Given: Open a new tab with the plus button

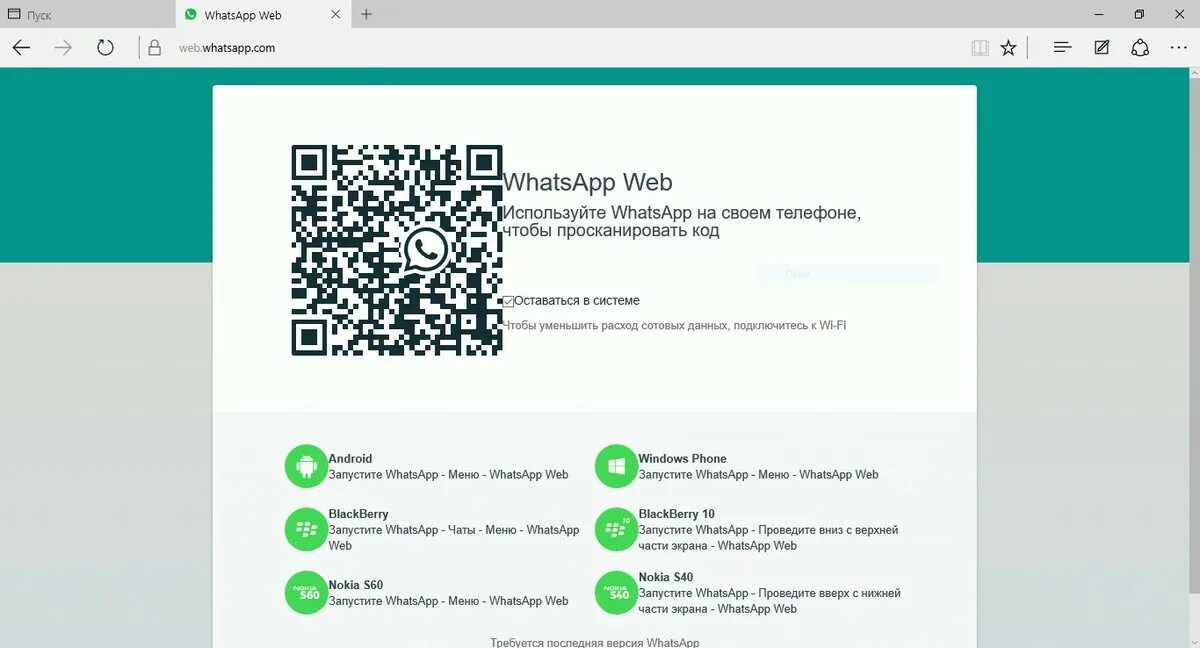Looking at the screenshot, I should pyautogui.click(x=366, y=14).
